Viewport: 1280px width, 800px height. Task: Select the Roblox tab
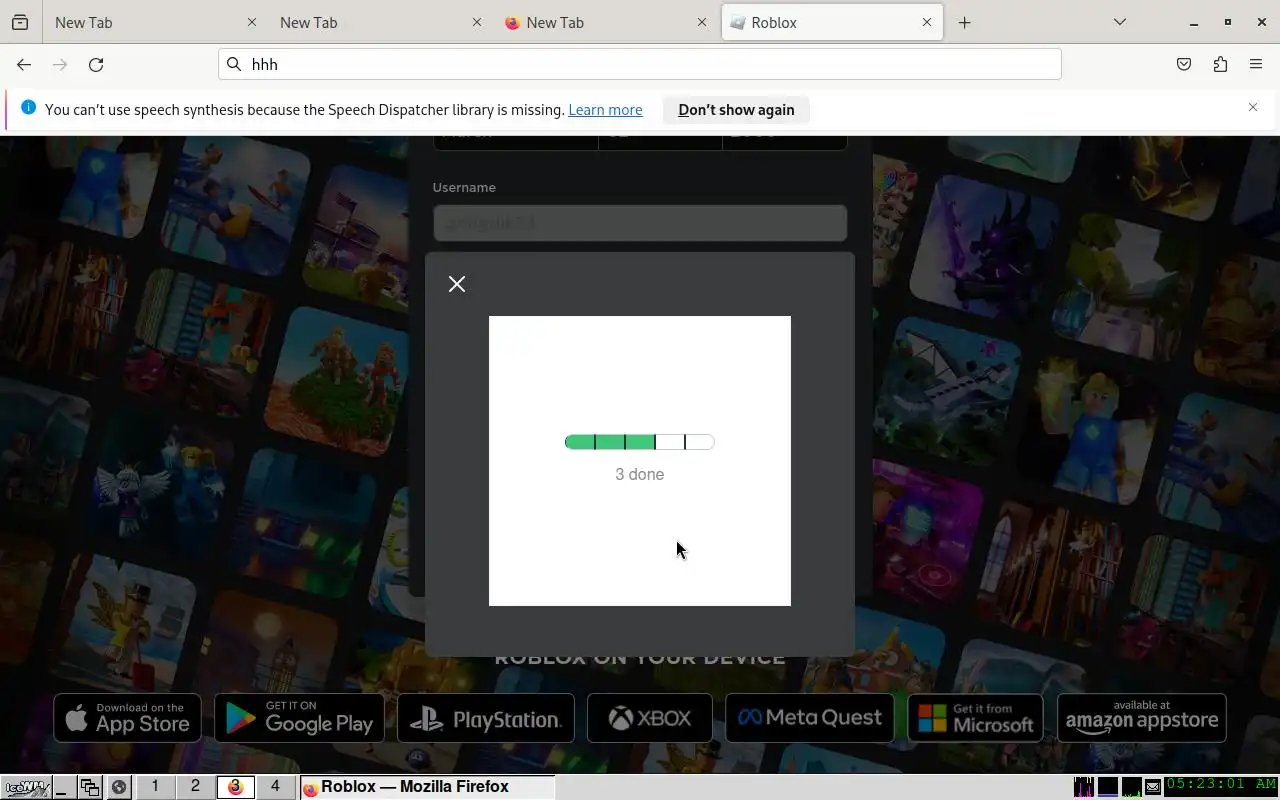(x=832, y=22)
